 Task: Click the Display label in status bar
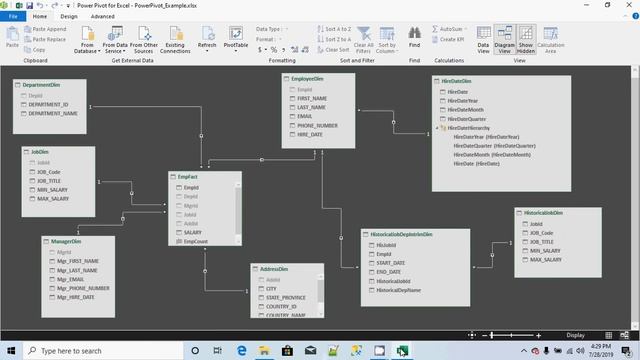tap(576, 335)
